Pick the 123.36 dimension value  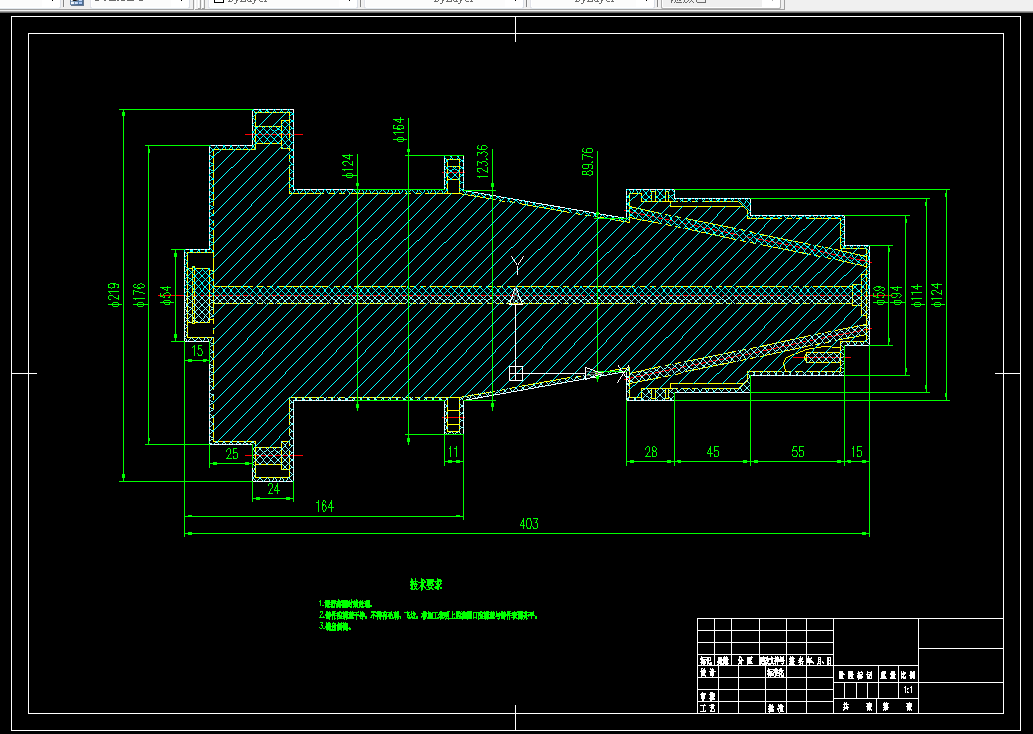pyautogui.click(x=482, y=161)
